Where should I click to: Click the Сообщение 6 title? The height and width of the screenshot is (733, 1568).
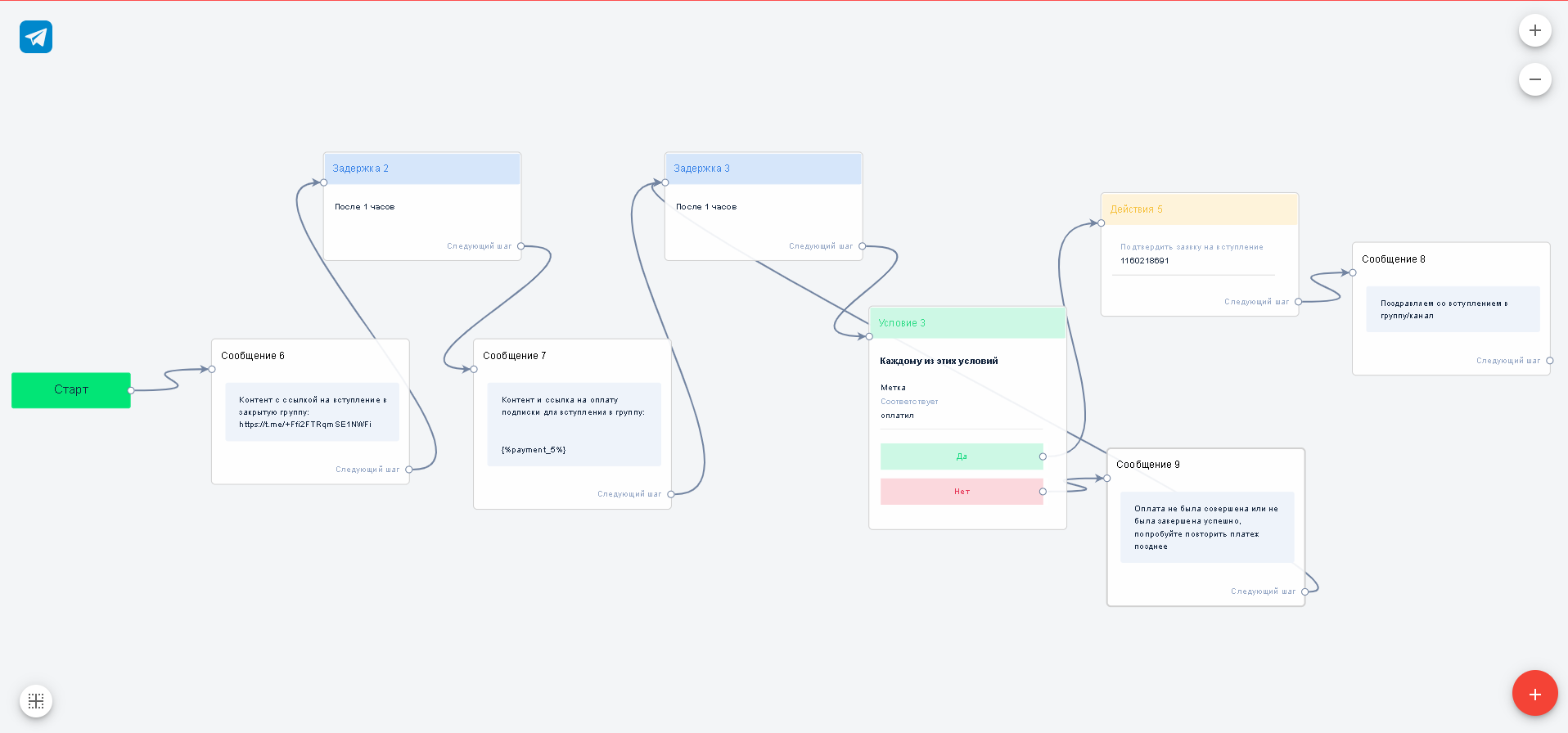[253, 356]
